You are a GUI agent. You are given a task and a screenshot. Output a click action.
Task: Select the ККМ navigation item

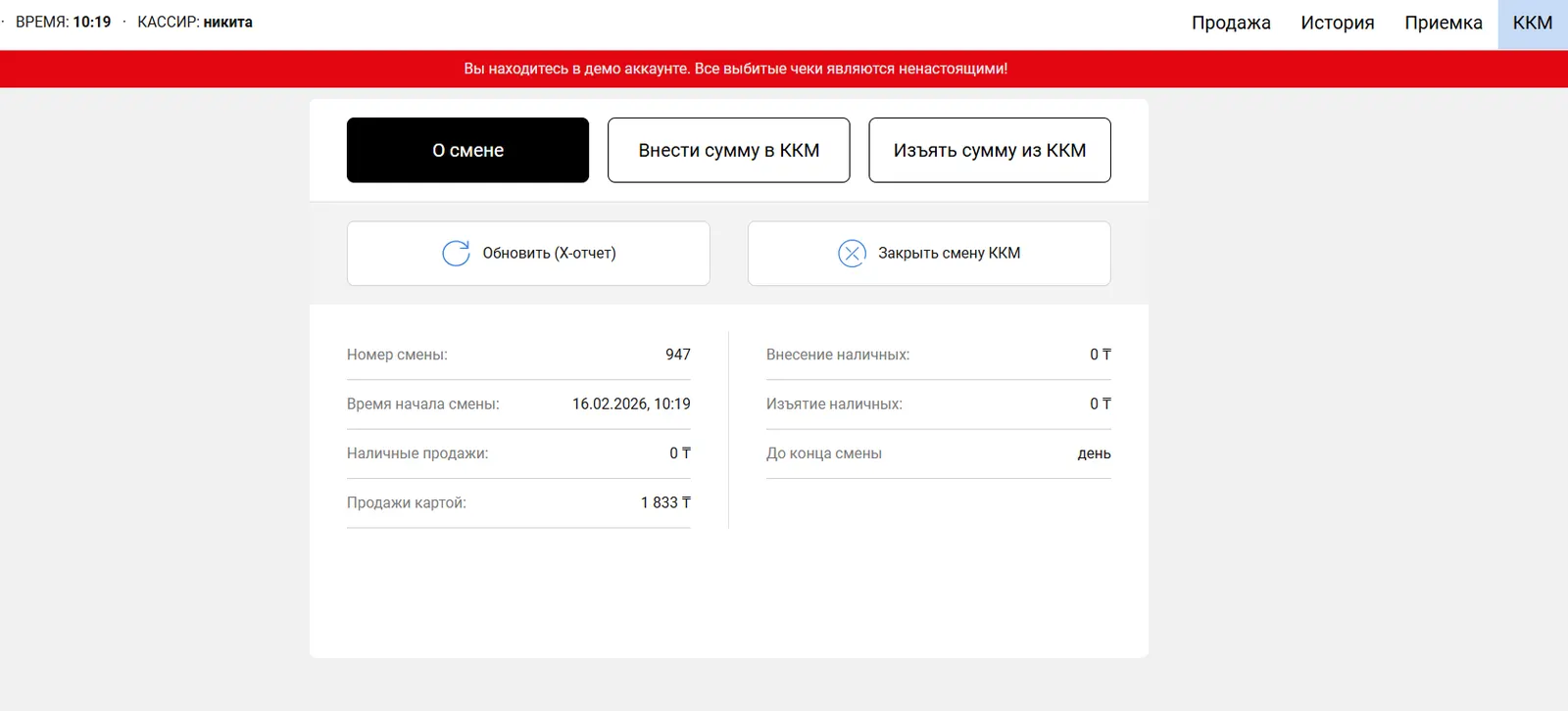click(1532, 24)
